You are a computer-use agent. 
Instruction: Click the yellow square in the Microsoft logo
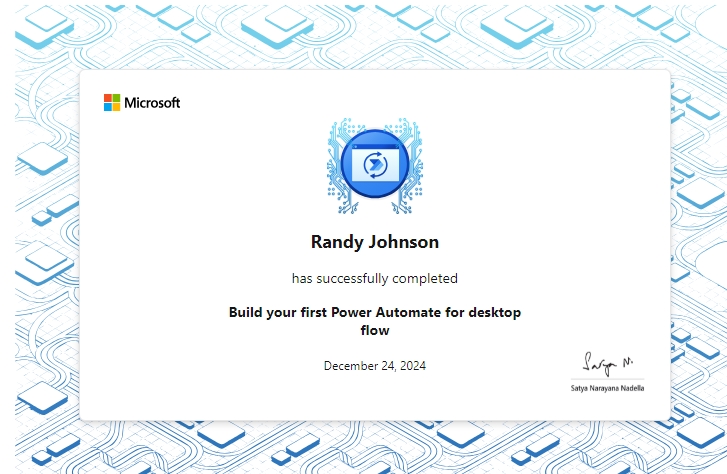[x=116, y=106]
